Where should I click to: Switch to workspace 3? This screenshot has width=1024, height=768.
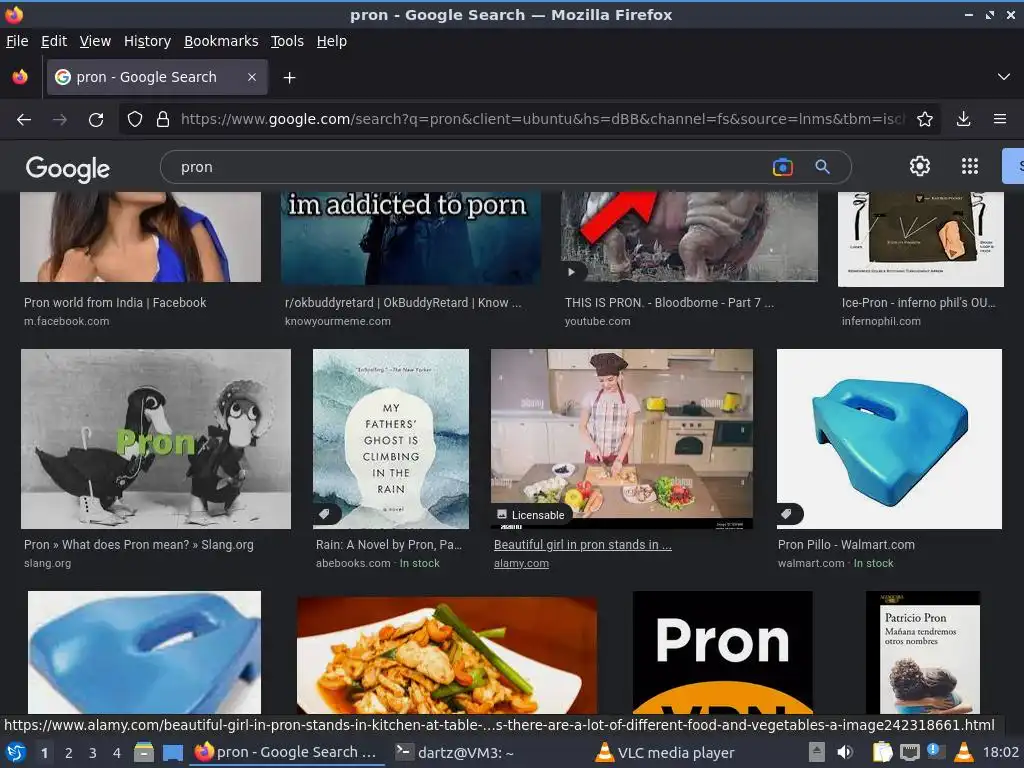pyautogui.click(x=93, y=753)
